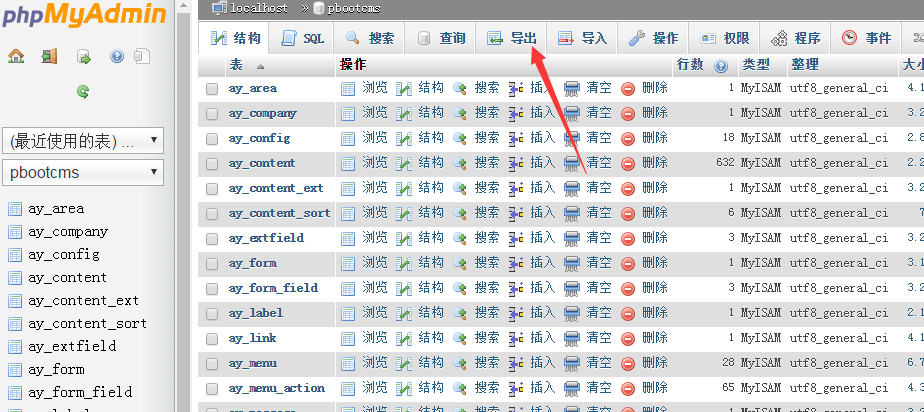The width and height of the screenshot is (924, 412).
Task: Open the 搜索 tab
Action: (369, 38)
